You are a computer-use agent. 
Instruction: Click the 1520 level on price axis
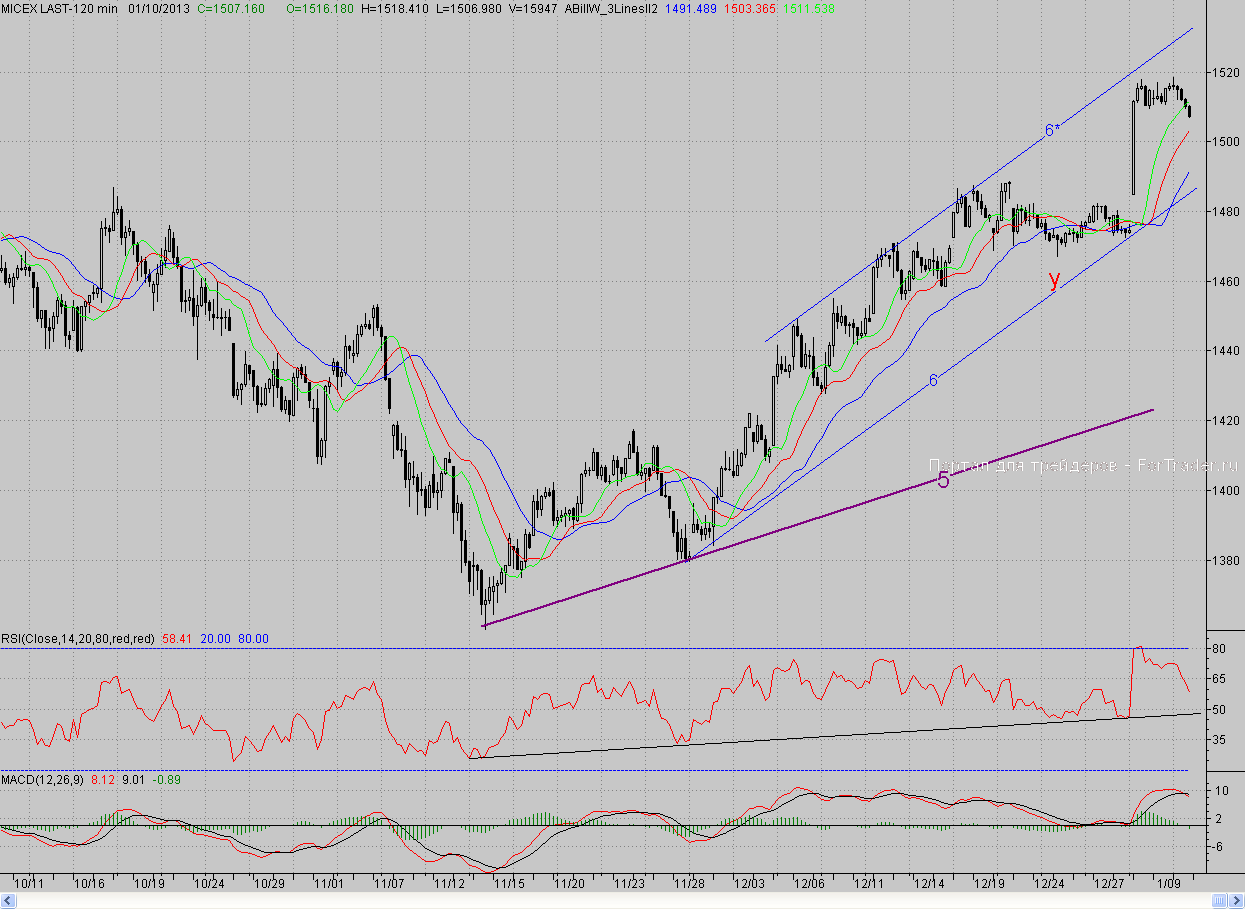click(1225, 73)
